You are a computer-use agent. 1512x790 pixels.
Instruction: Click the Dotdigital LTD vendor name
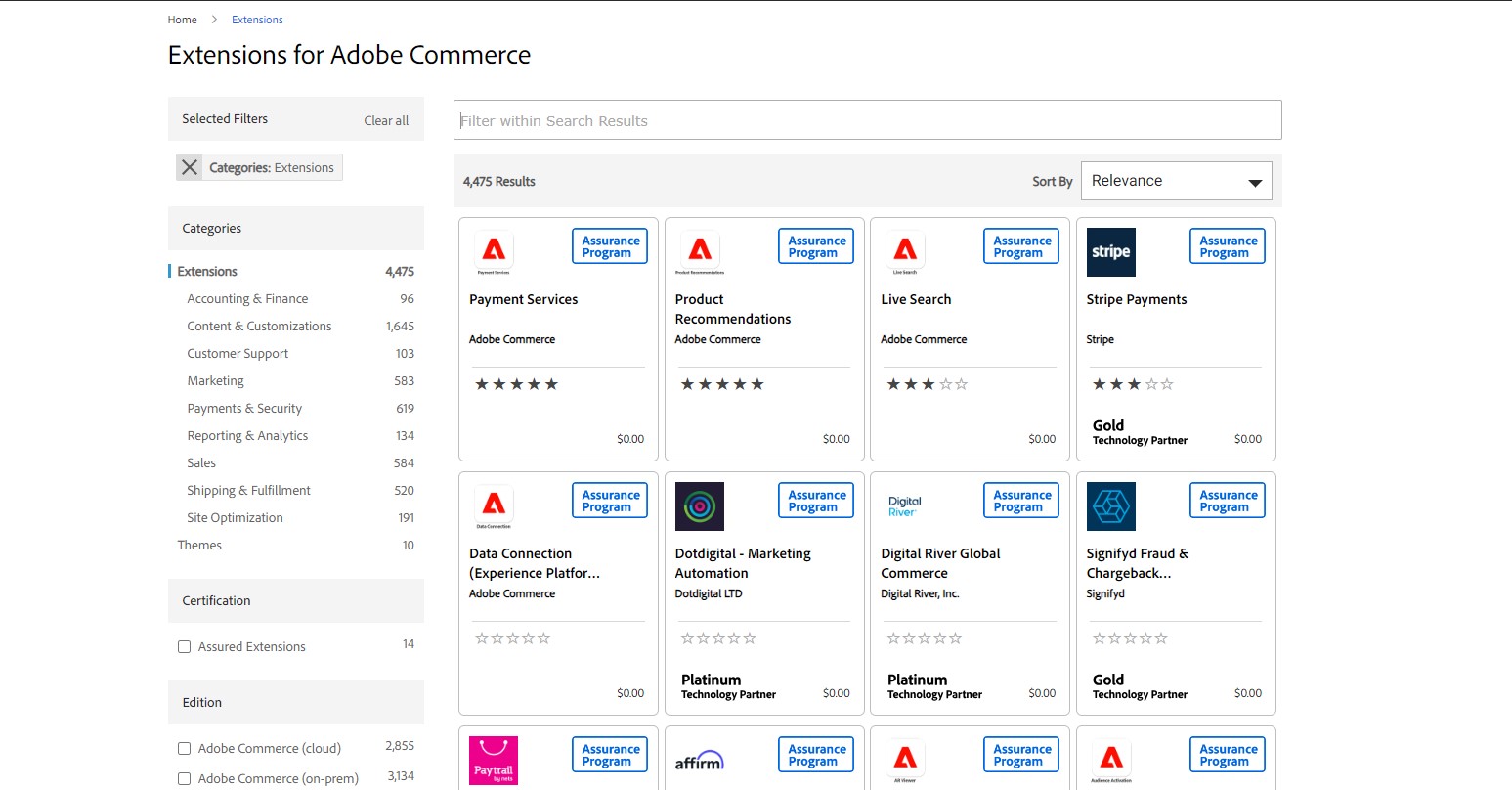tap(709, 593)
